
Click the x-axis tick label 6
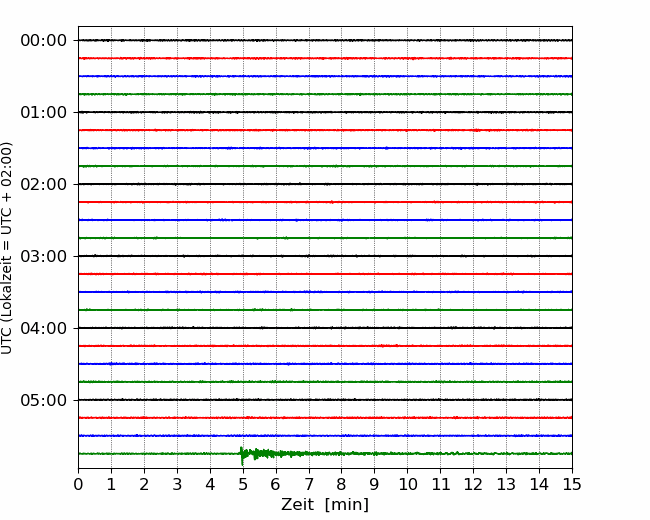point(276,484)
